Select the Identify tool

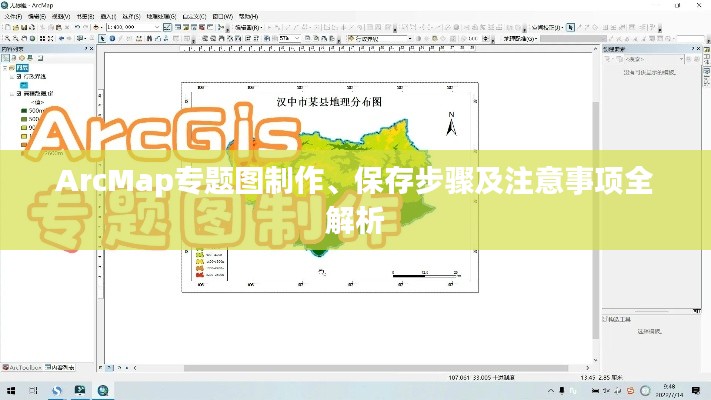tap(112, 39)
